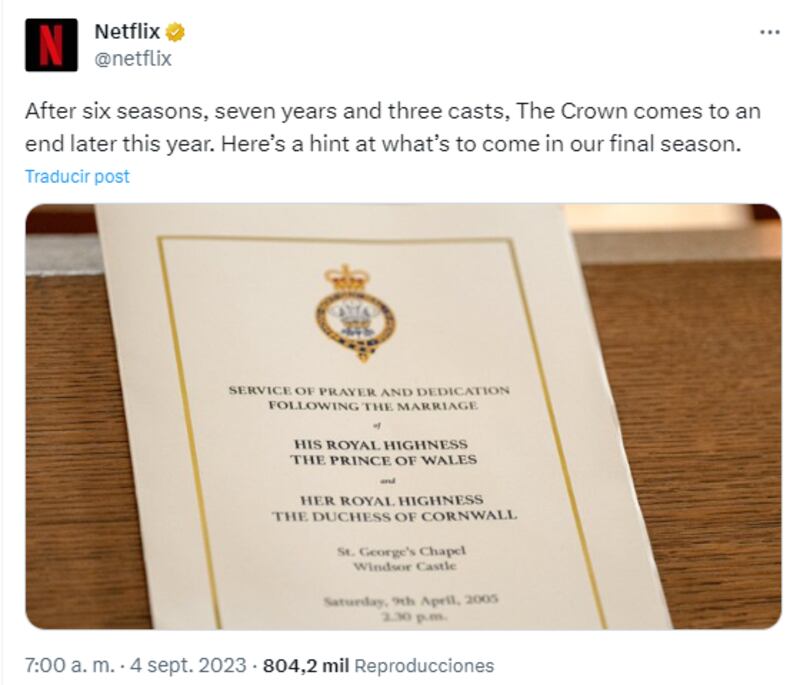
Task: Click the Traducir post link
Action: click(77, 176)
